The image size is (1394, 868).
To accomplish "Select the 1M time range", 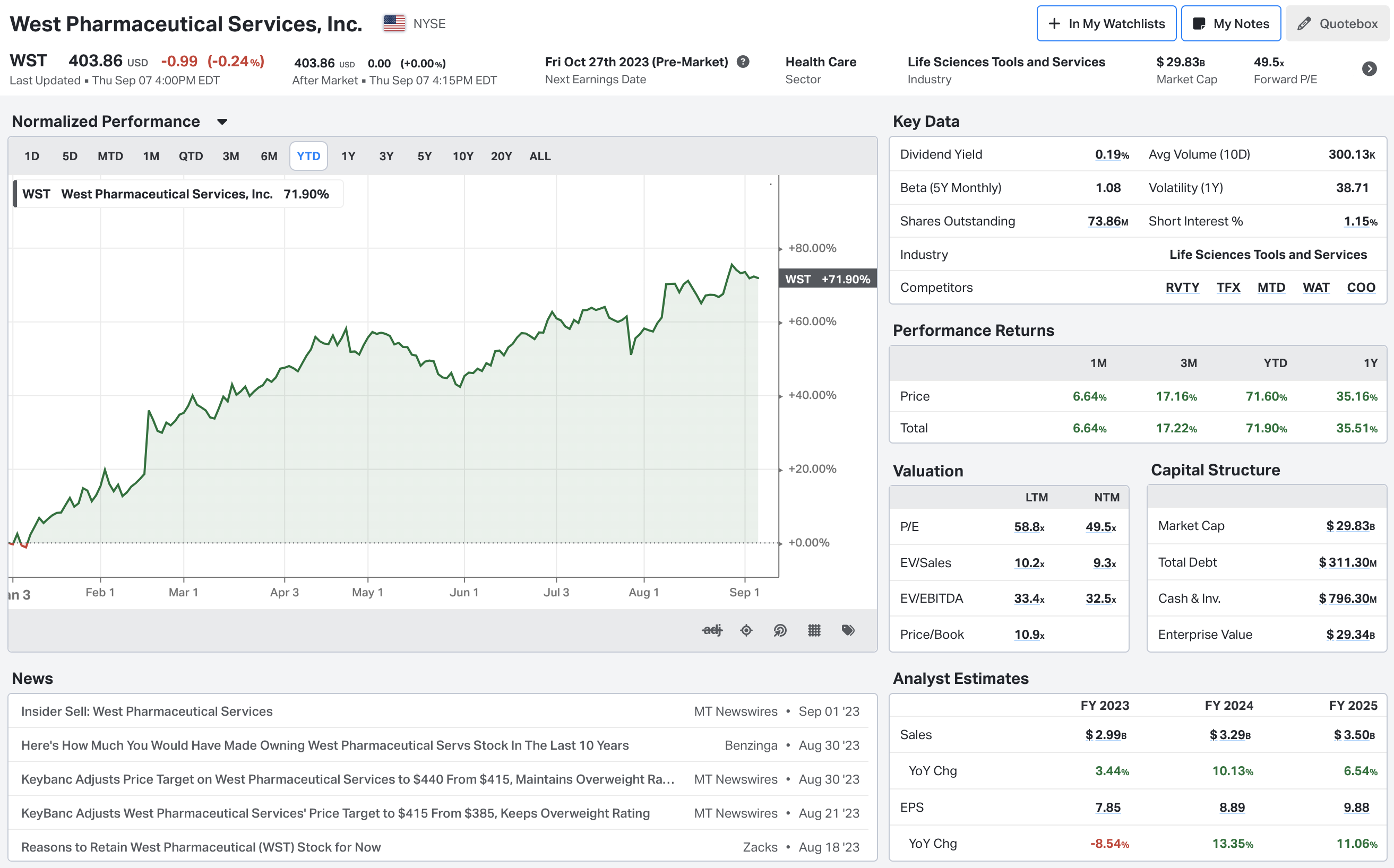I will pyautogui.click(x=151, y=156).
